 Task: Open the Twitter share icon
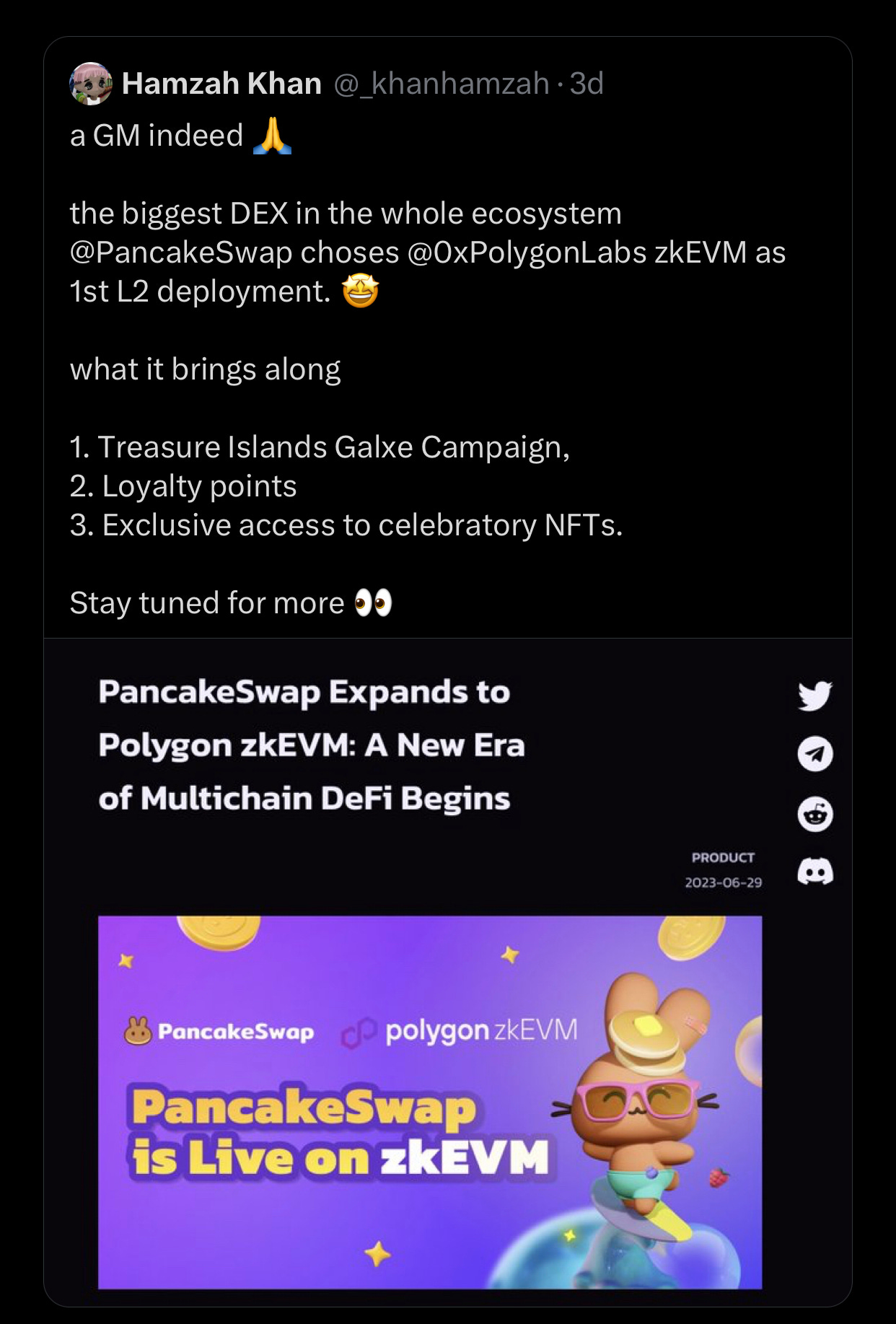815,696
